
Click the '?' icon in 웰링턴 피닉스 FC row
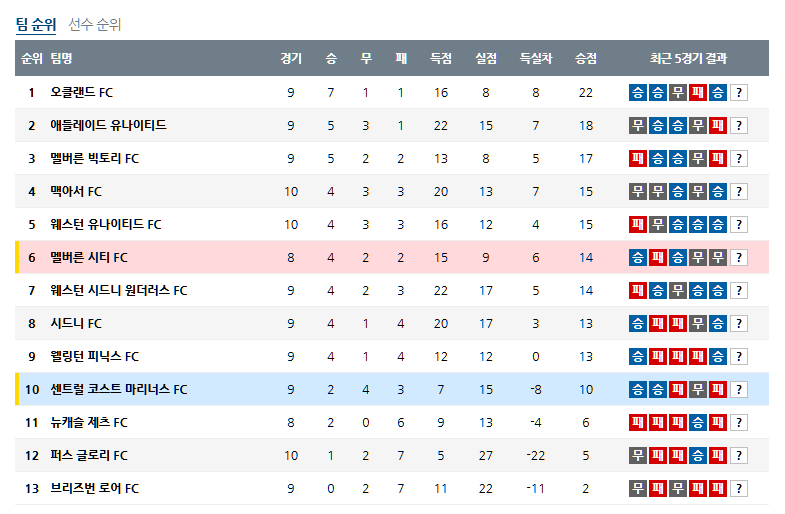(739, 357)
